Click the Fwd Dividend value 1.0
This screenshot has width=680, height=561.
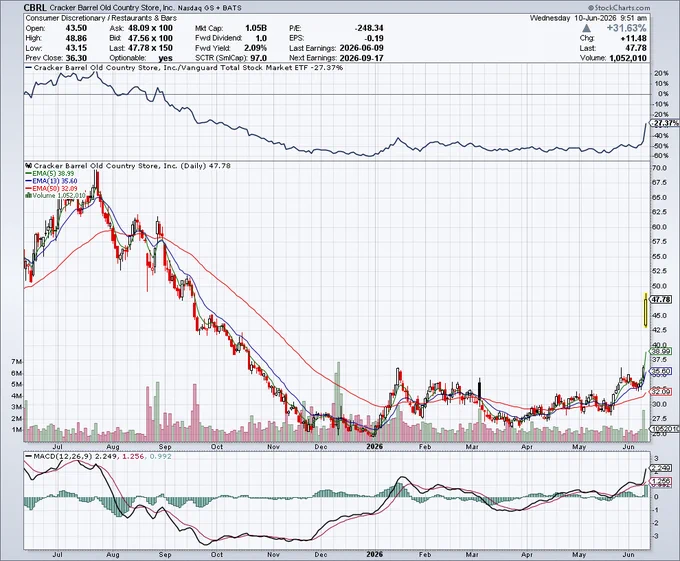261,38
